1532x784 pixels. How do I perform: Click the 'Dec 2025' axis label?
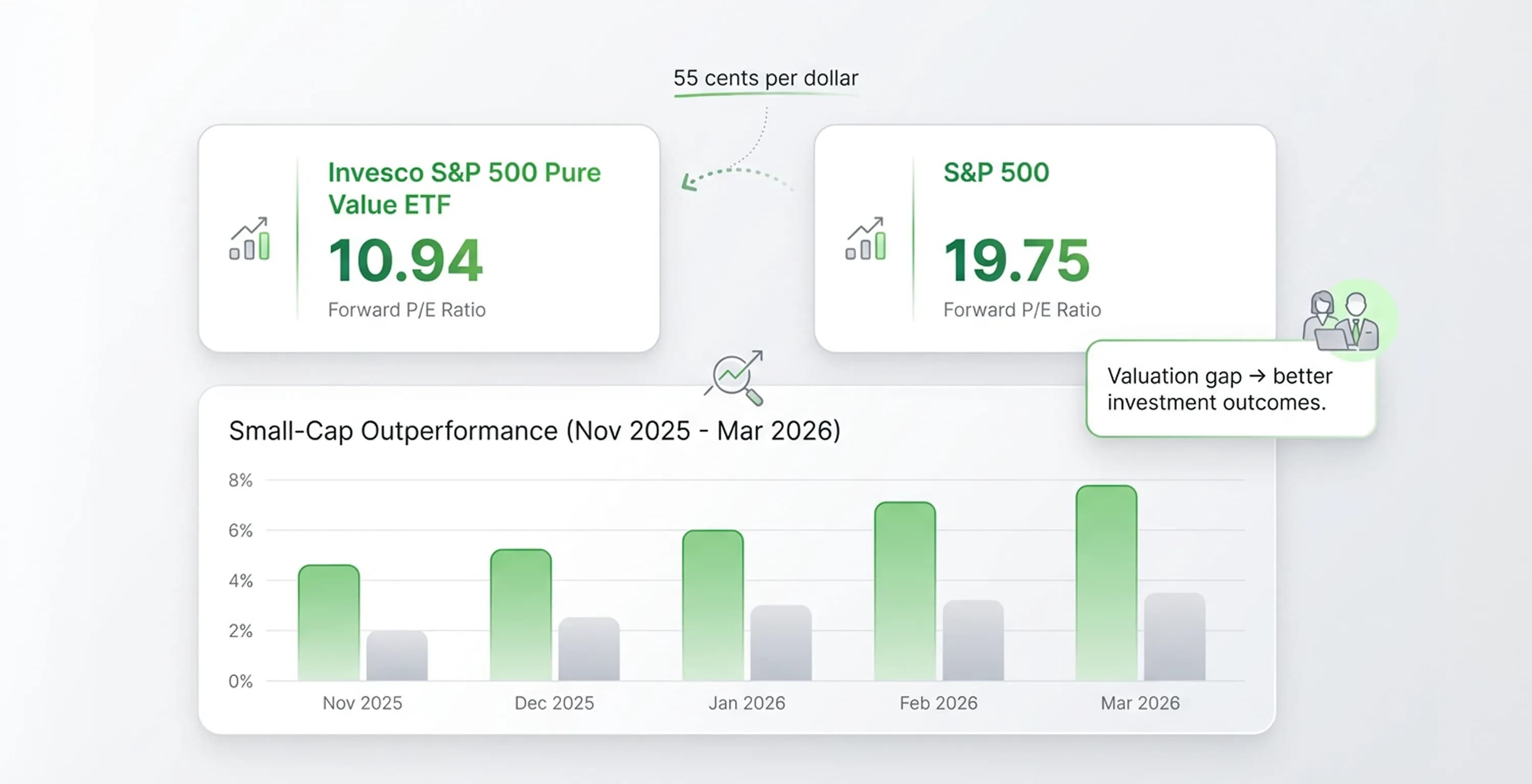554,702
